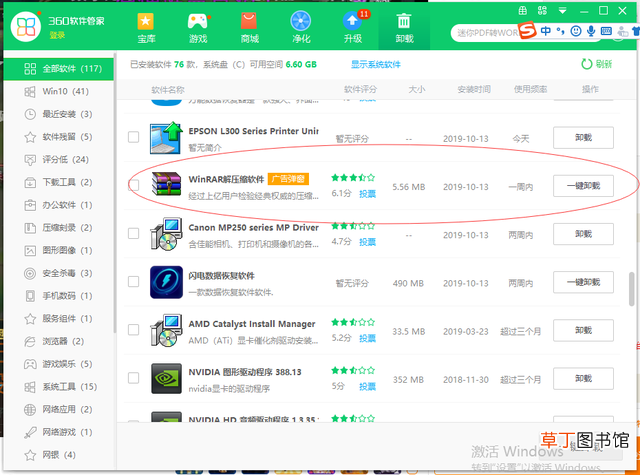Open the 宝库 software library tab
Image resolution: width=640 pixels, height=475 pixels.
pos(146,28)
